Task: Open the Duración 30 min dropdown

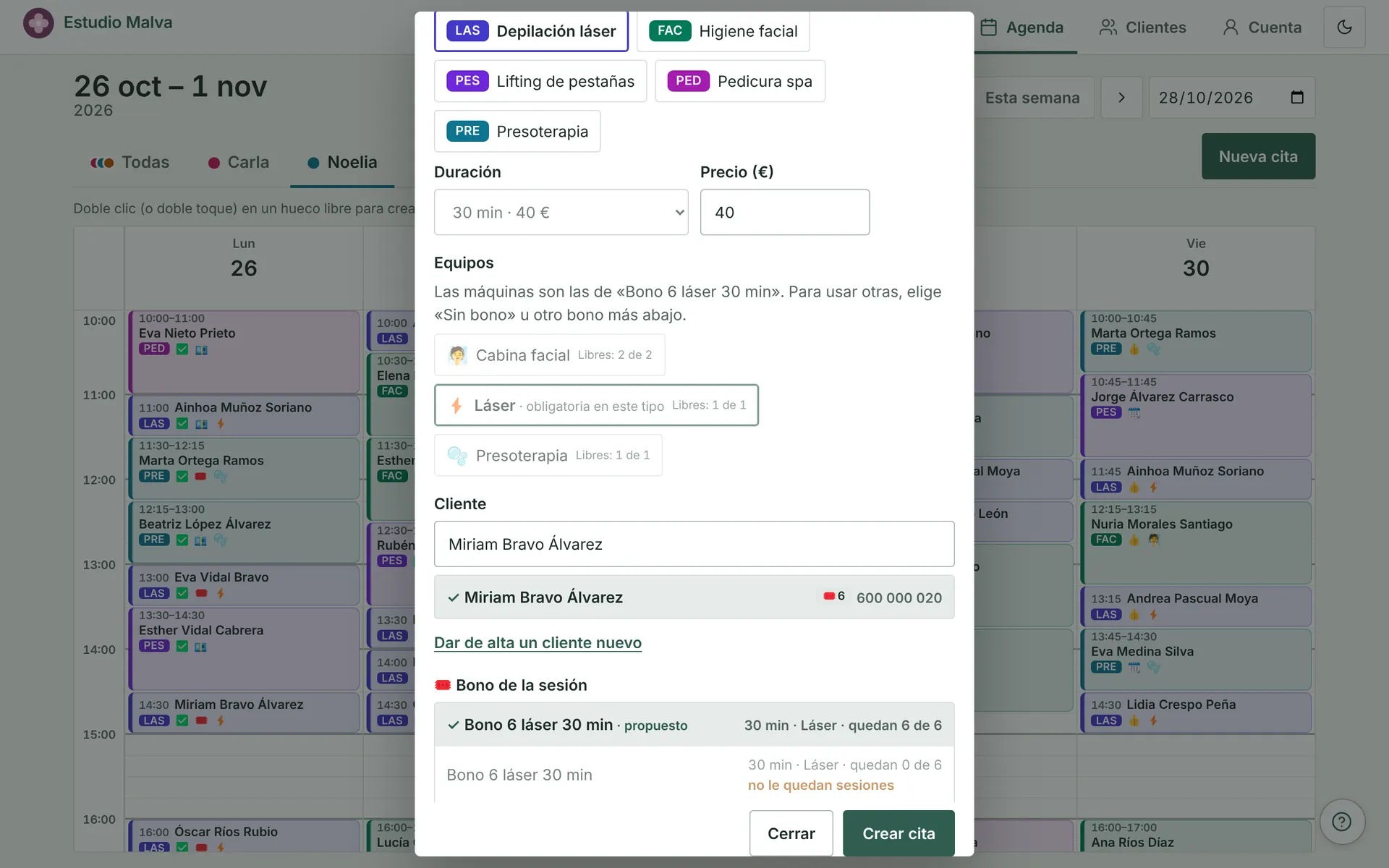Action: coord(561,213)
